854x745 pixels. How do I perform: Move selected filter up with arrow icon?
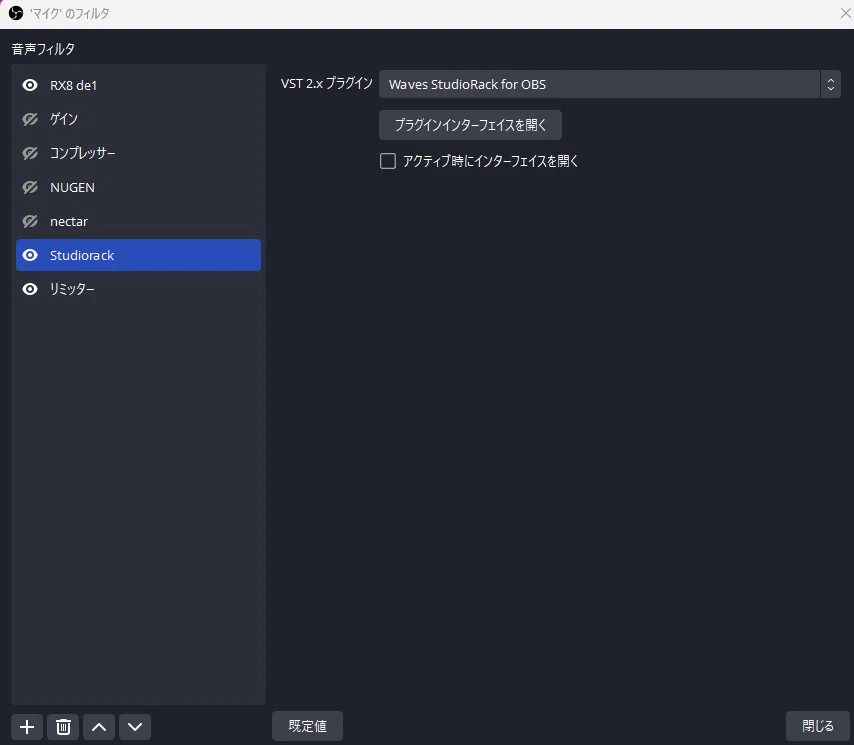[x=99, y=726]
